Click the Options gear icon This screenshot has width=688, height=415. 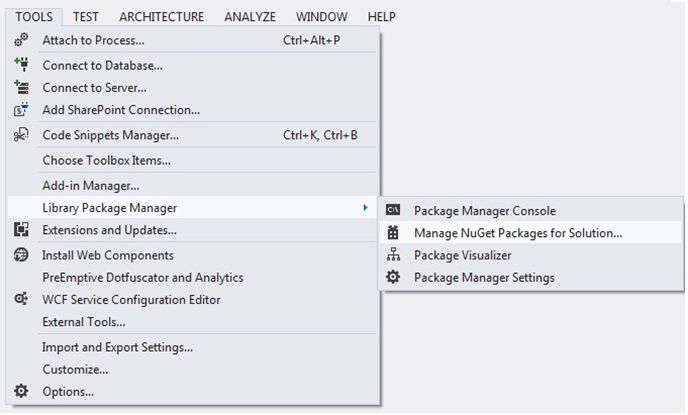22,391
